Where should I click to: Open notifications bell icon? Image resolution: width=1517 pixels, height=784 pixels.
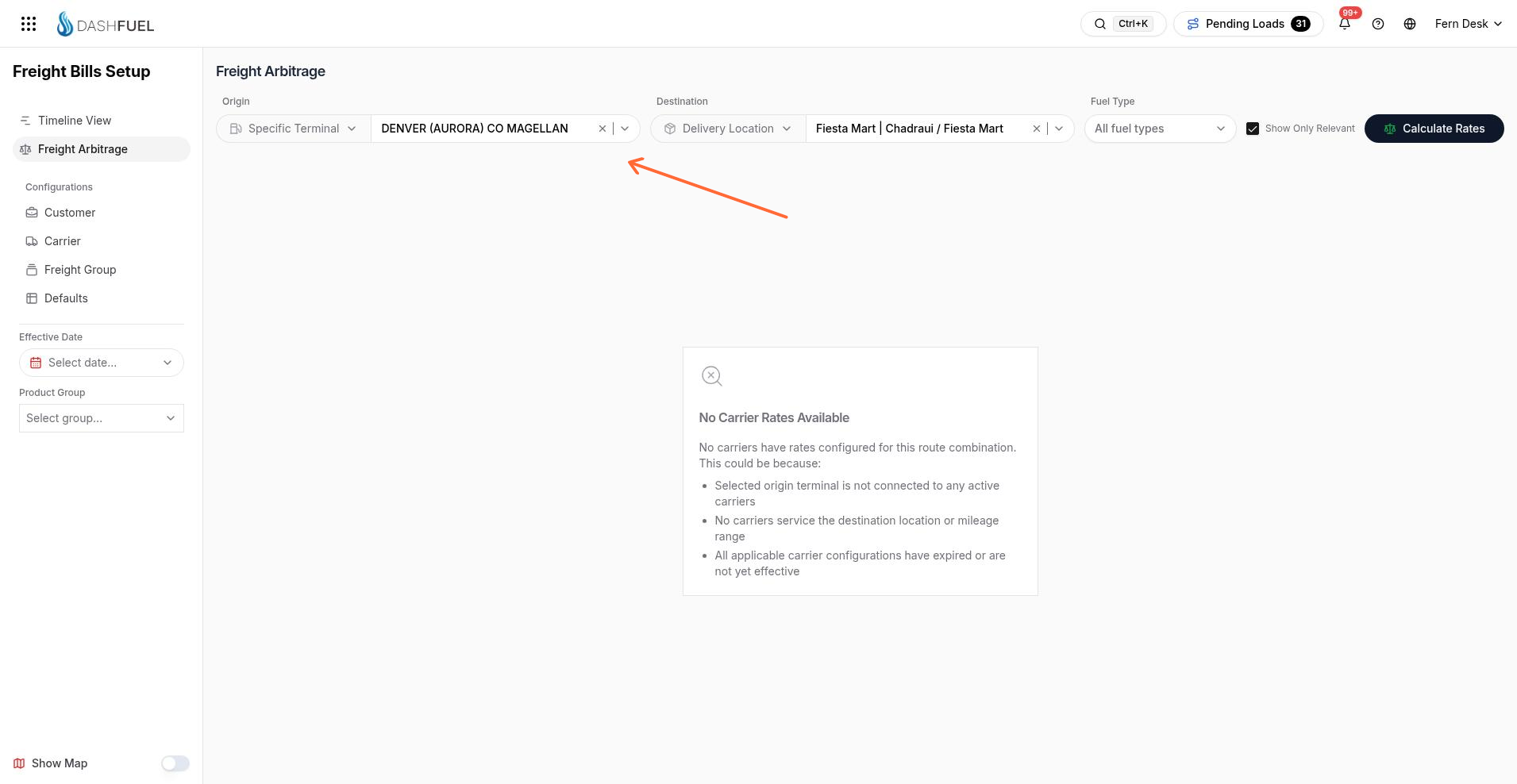point(1345,24)
